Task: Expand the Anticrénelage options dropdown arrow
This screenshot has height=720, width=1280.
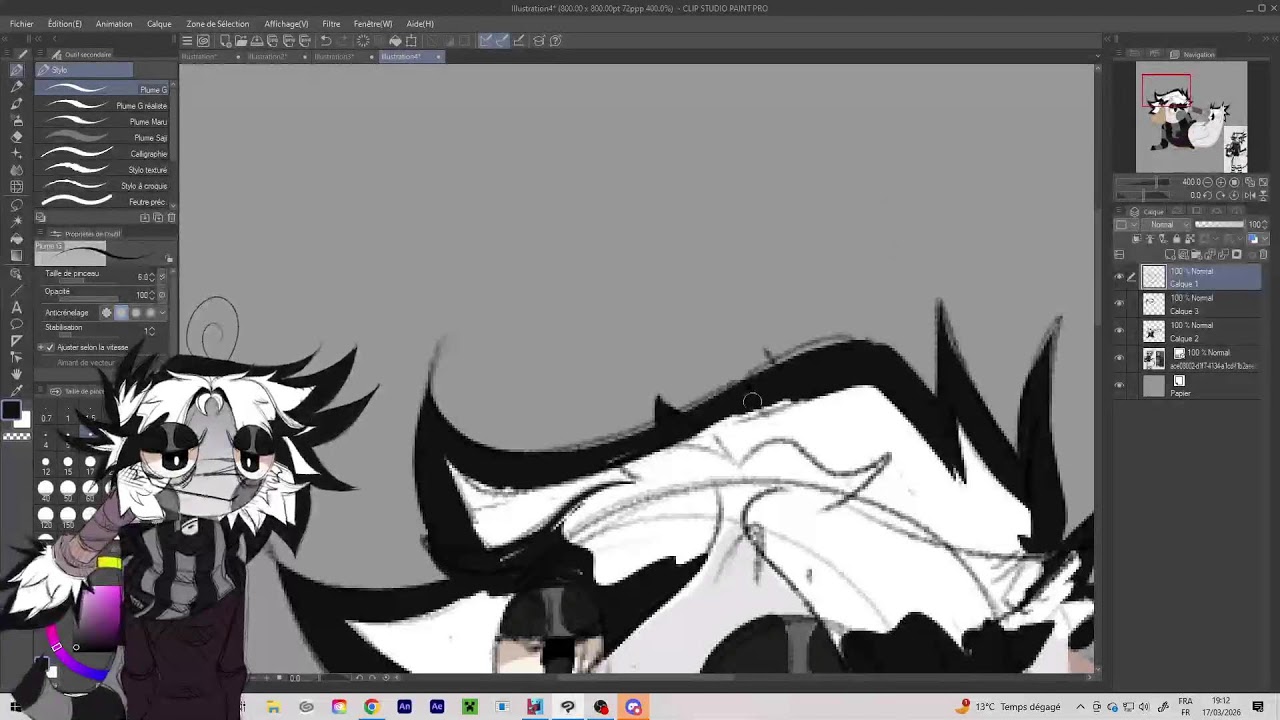Action: pos(163,313)
